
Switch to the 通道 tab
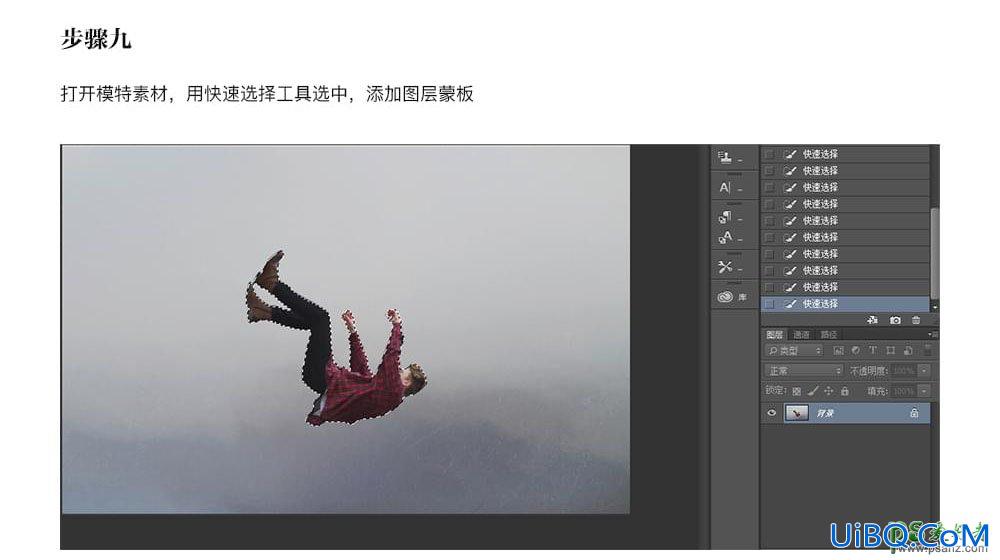click(x=801, y=335)
